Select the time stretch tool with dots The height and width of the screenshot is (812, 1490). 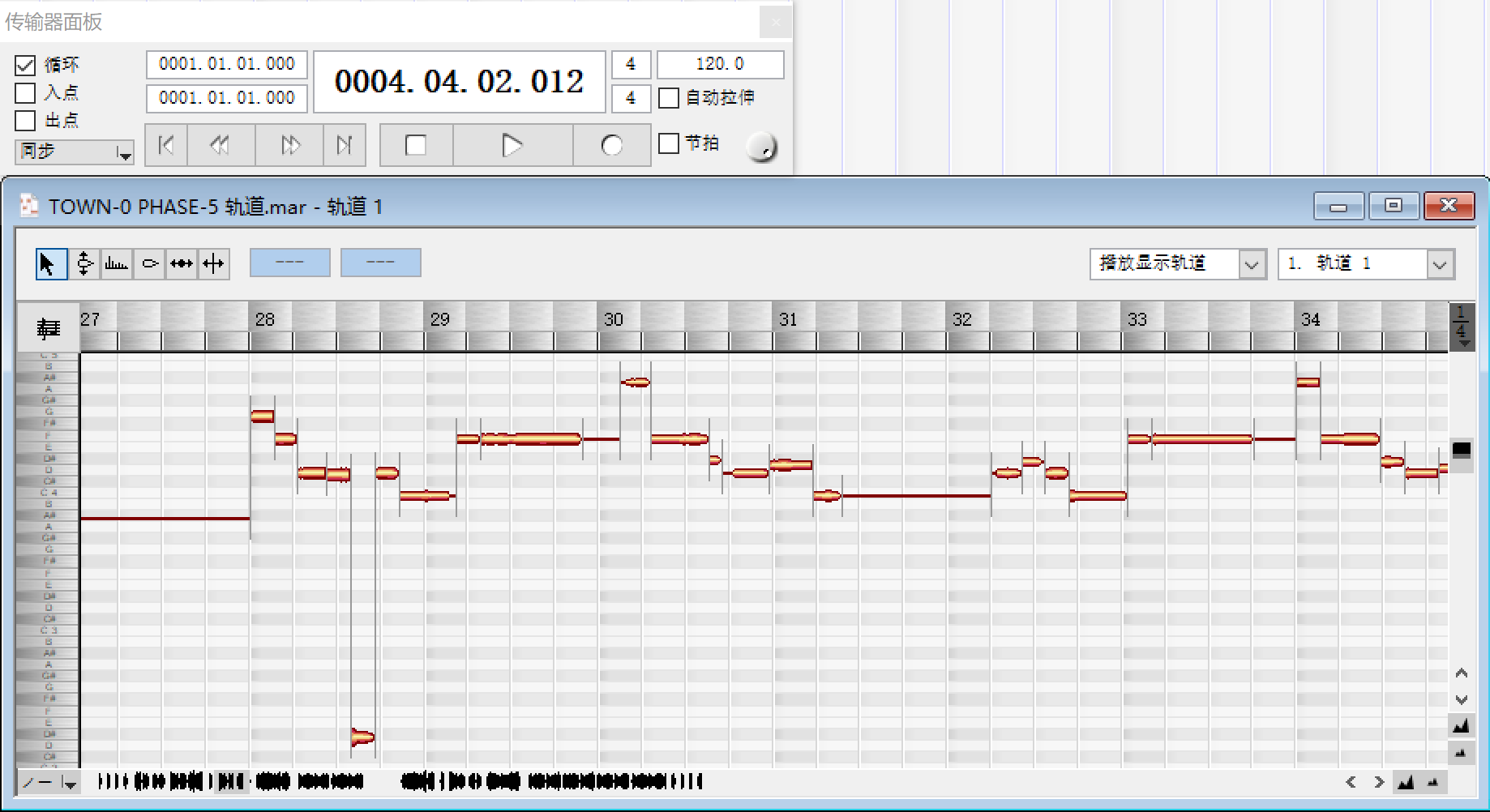182,263
